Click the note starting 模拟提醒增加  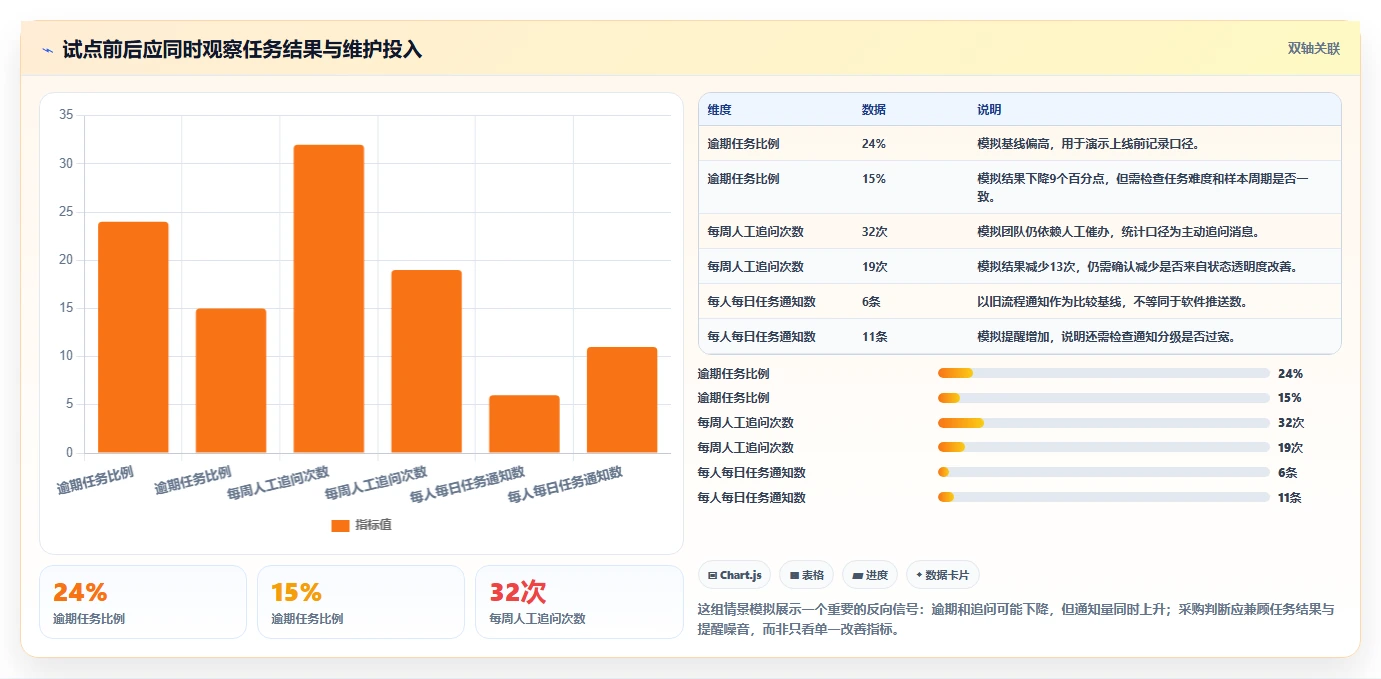1106,337
